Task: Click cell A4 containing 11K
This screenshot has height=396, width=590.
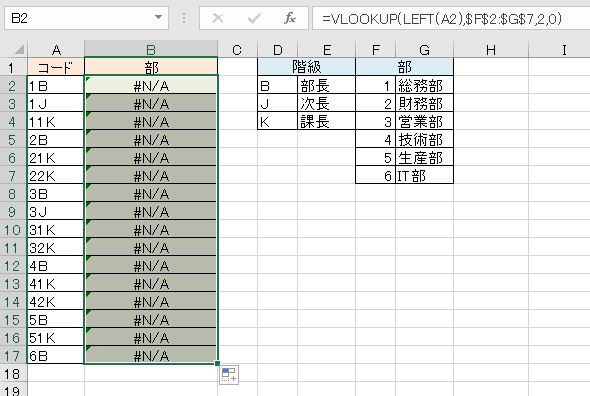Action: click(56, 122)
